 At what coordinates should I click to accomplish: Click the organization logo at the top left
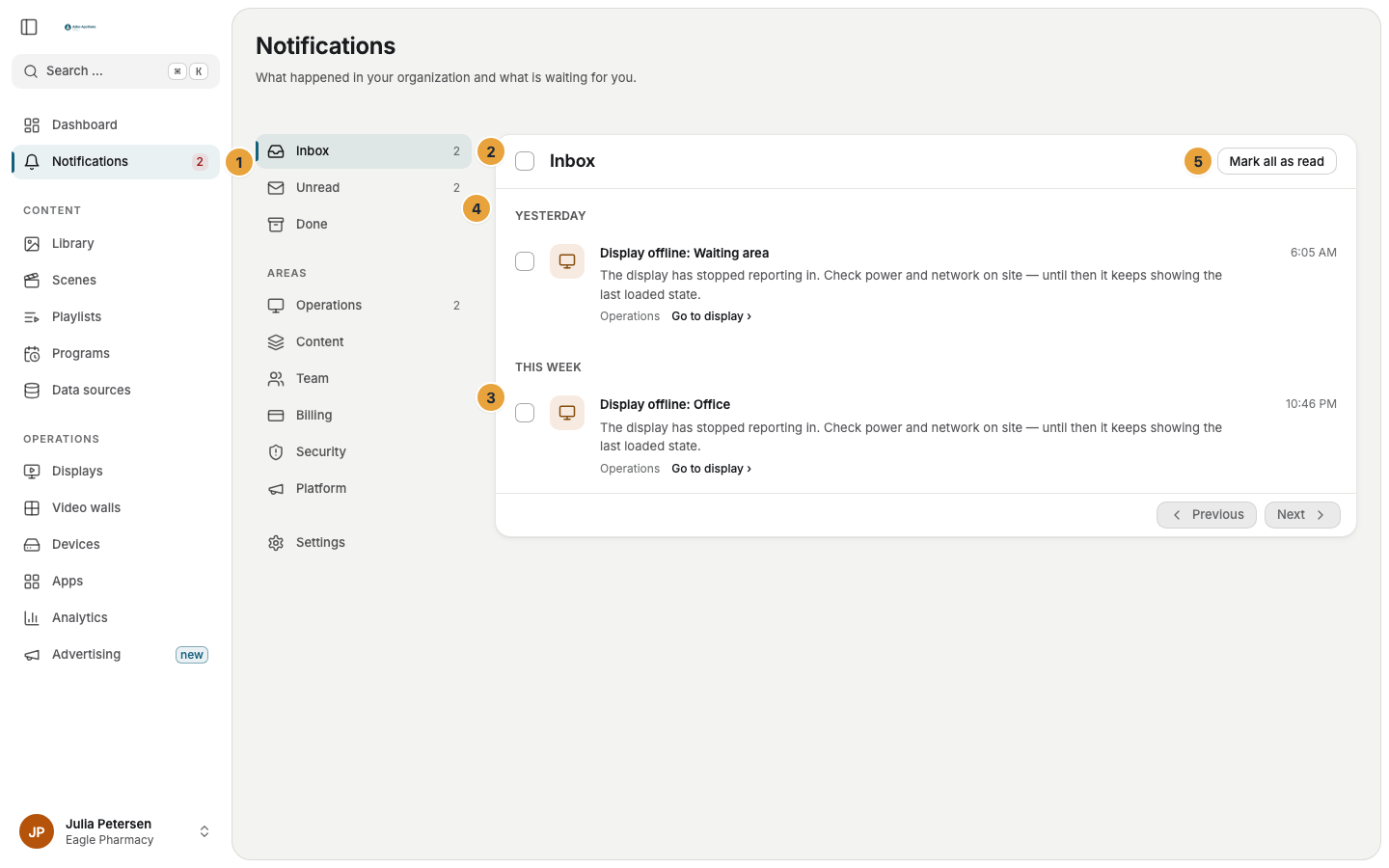(80, 27)
